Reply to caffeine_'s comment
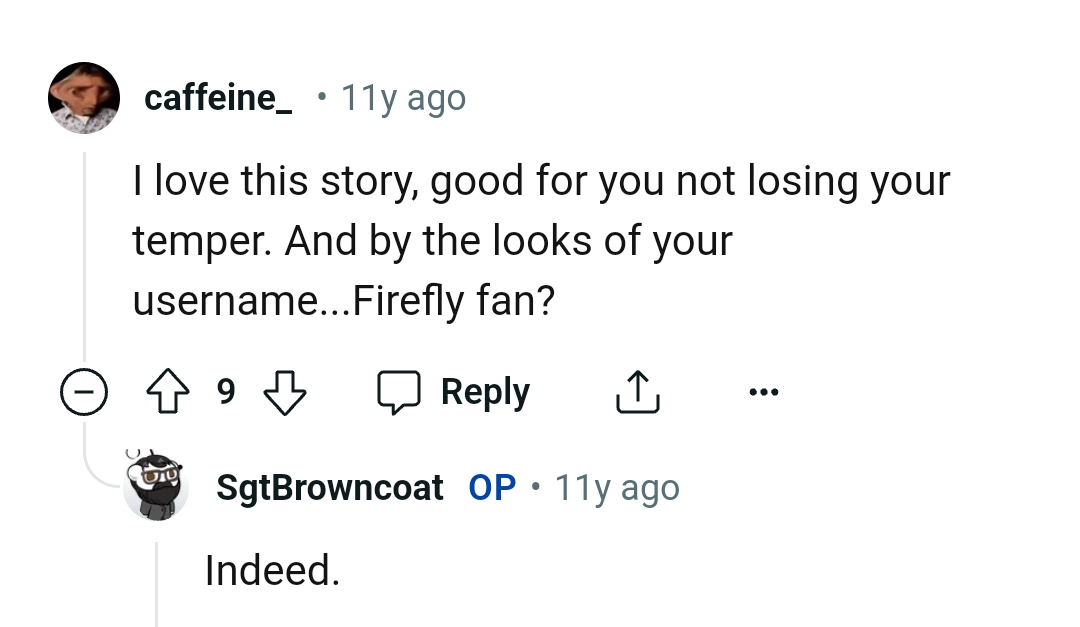This screenshot has height=627, width=1080. [x=485, y=391]
